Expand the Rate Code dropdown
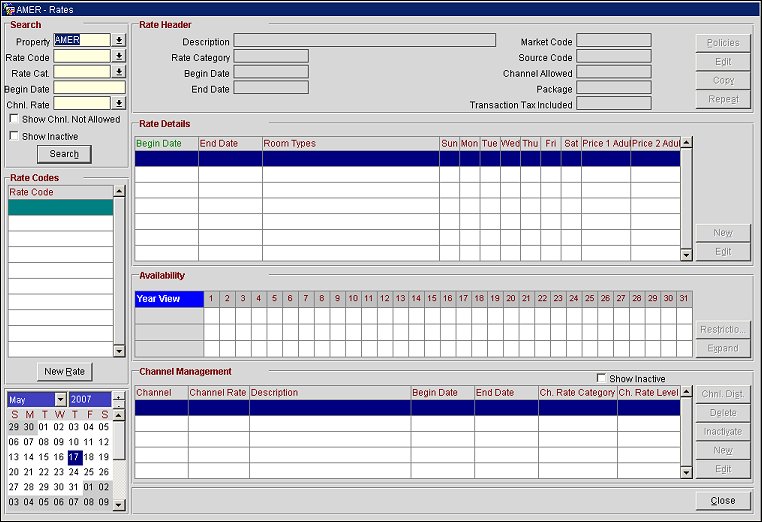 click(119, 57)
